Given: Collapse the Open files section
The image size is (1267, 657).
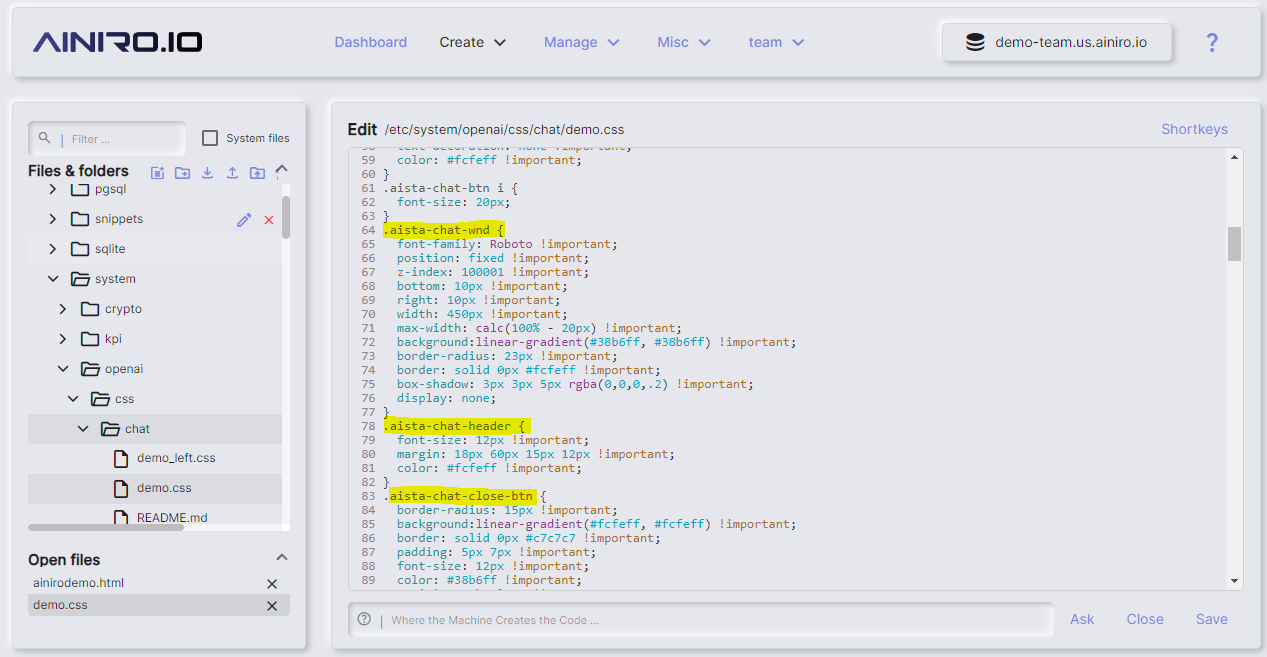Looking at the screenshot, I should (282, 558).
